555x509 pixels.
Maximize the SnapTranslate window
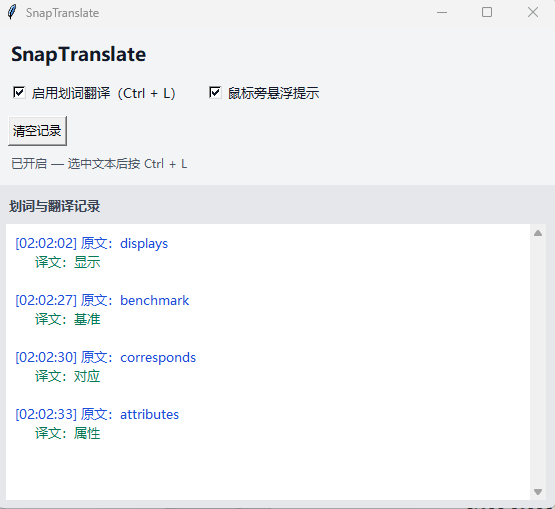(487, 12)
